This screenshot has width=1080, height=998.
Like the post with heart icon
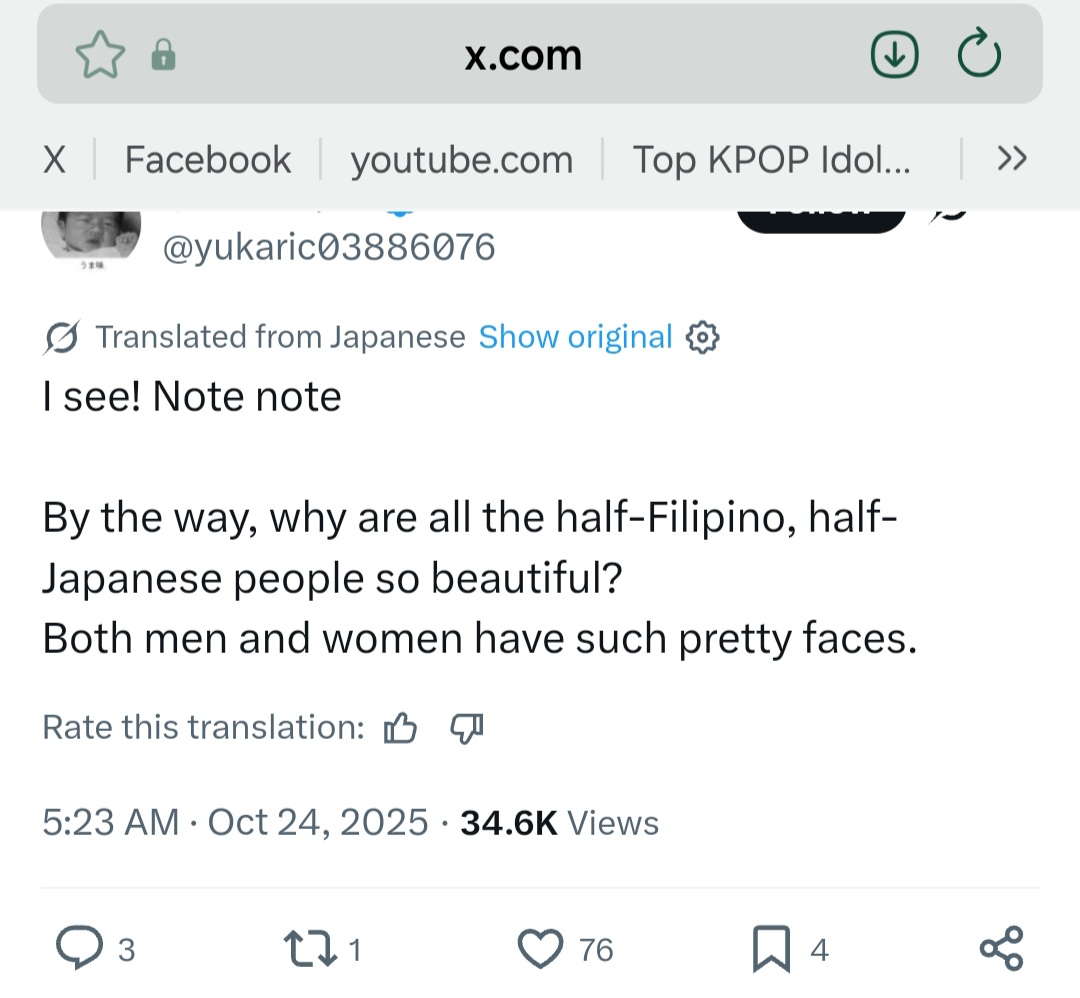(x=543, y=948)
